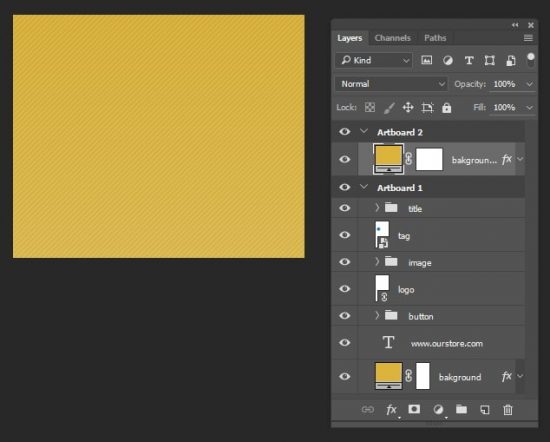Expand effects arrow on Artboard 2 bakgroun layer
Image resolution: width=550 pixels, height=442 pixels.
pos(520,160)
